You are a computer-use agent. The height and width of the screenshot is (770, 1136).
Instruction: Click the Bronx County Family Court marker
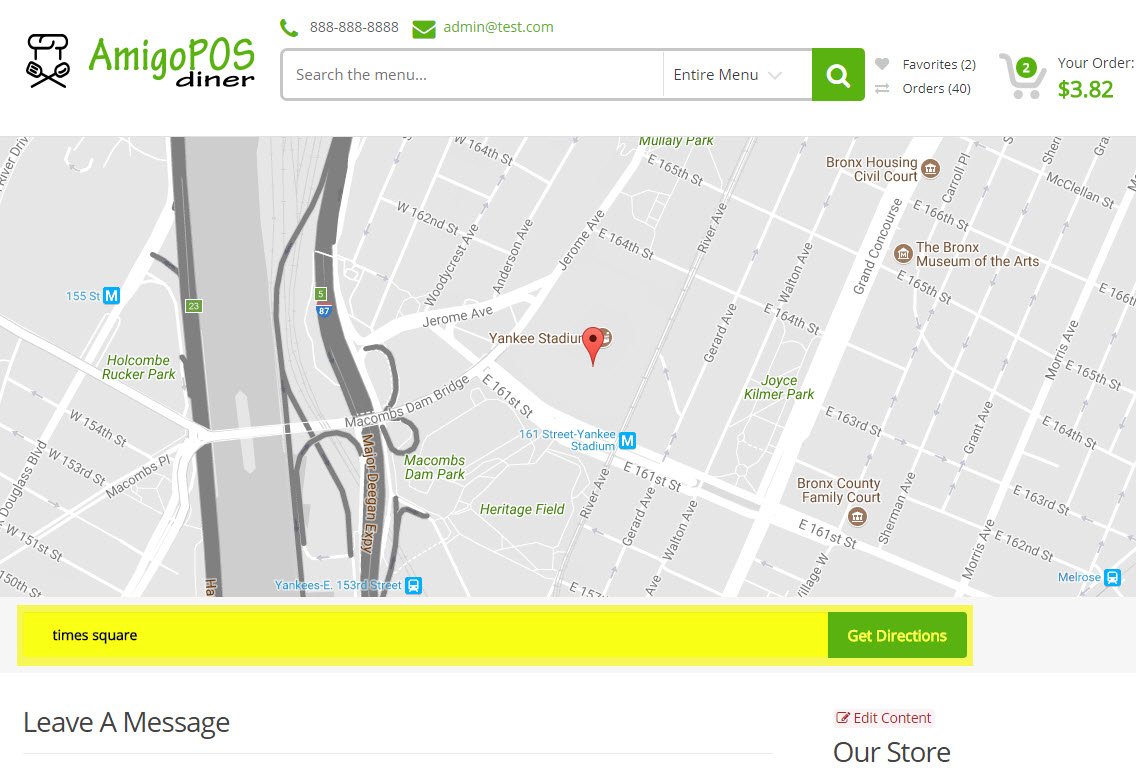click(857, 516)
